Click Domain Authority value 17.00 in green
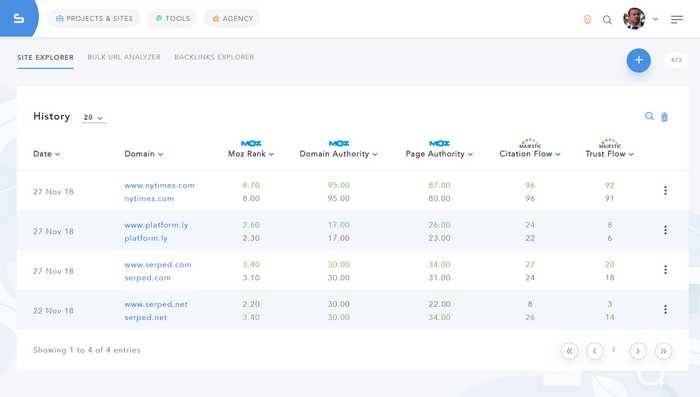Viewport: 700px width, 397px height. pyautogui.click(x=338, y=225)
